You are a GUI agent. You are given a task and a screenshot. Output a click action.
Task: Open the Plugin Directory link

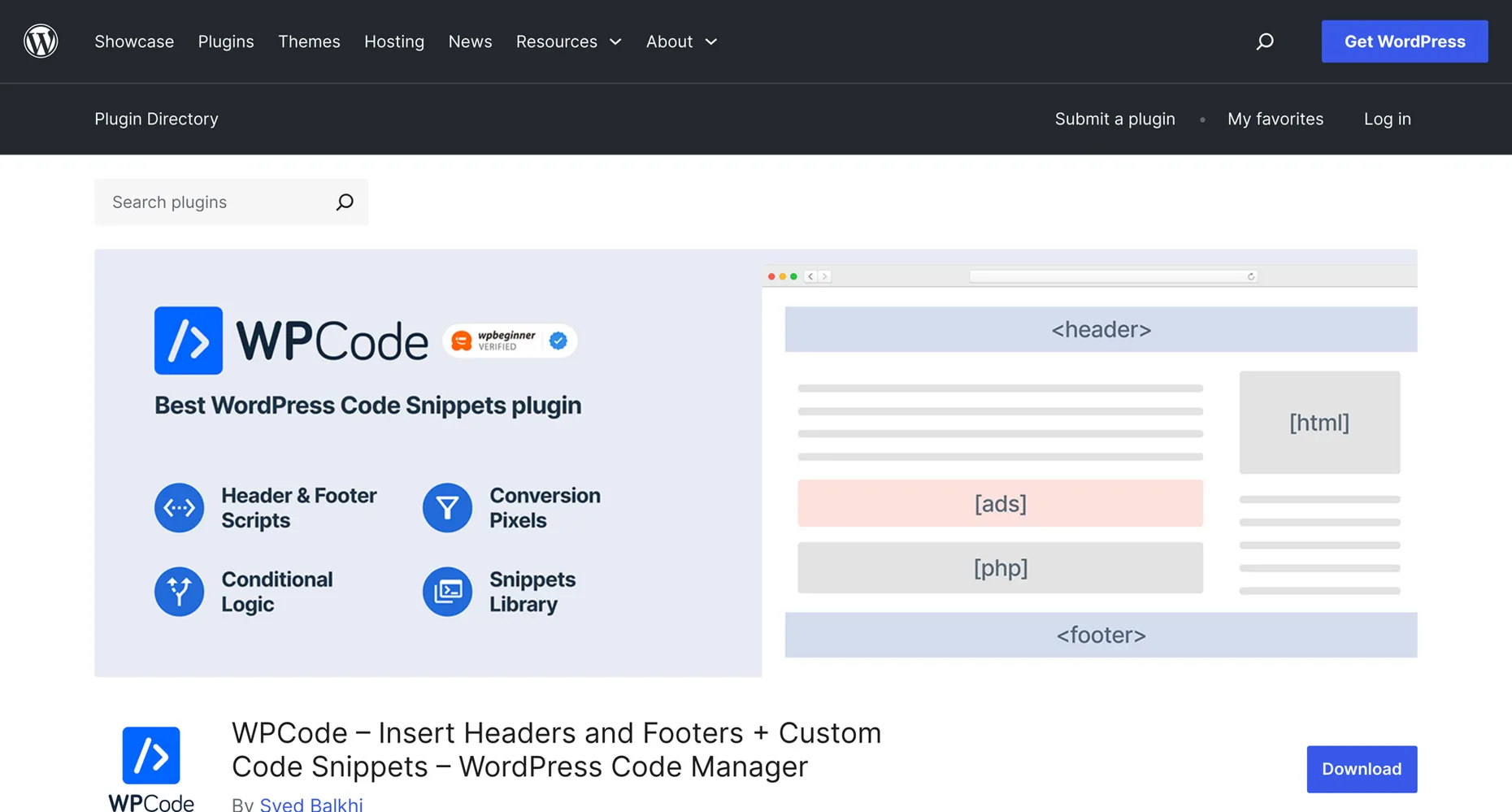pos(156,119)
